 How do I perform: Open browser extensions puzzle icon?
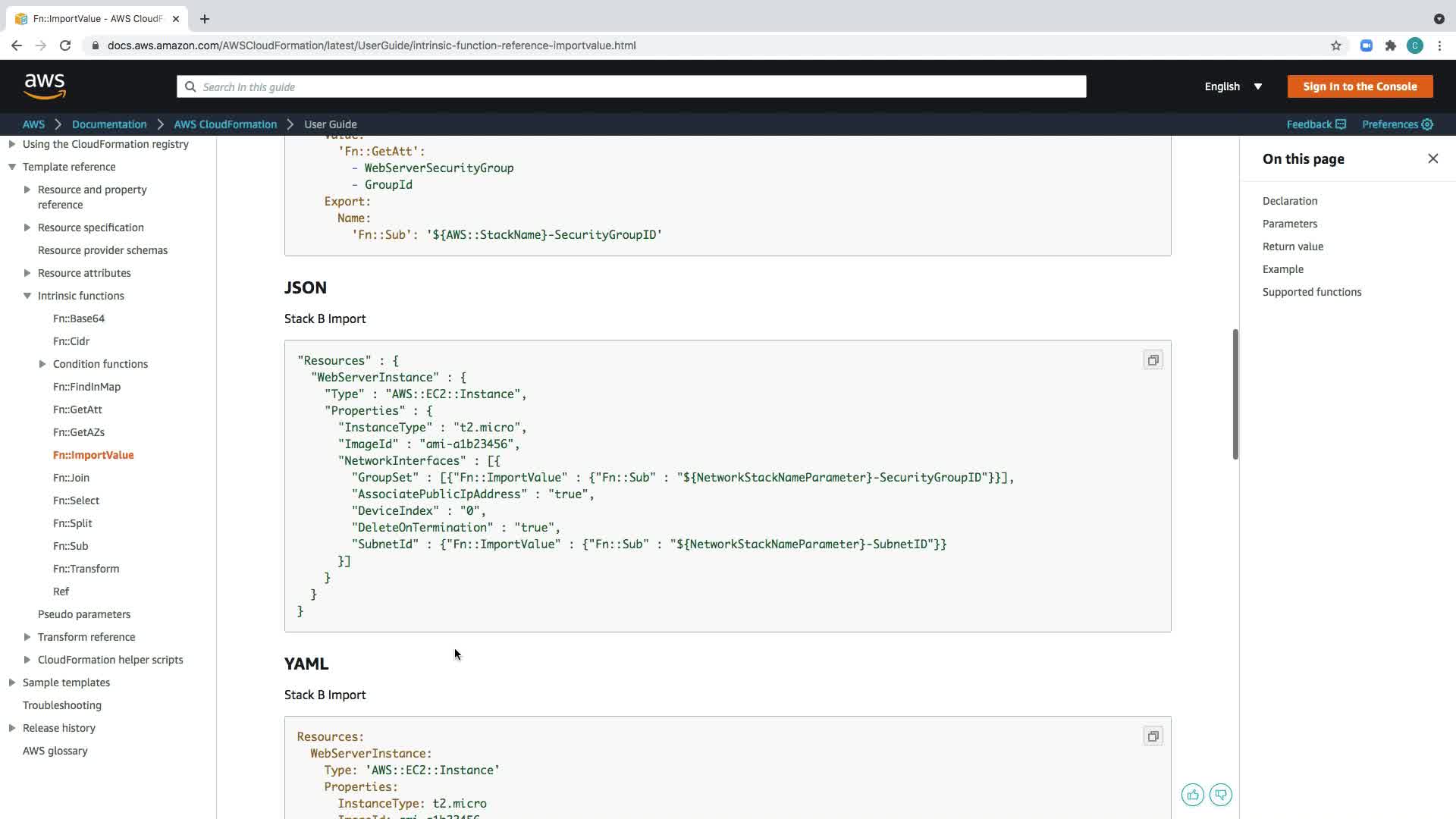(x=1390, y=45)
